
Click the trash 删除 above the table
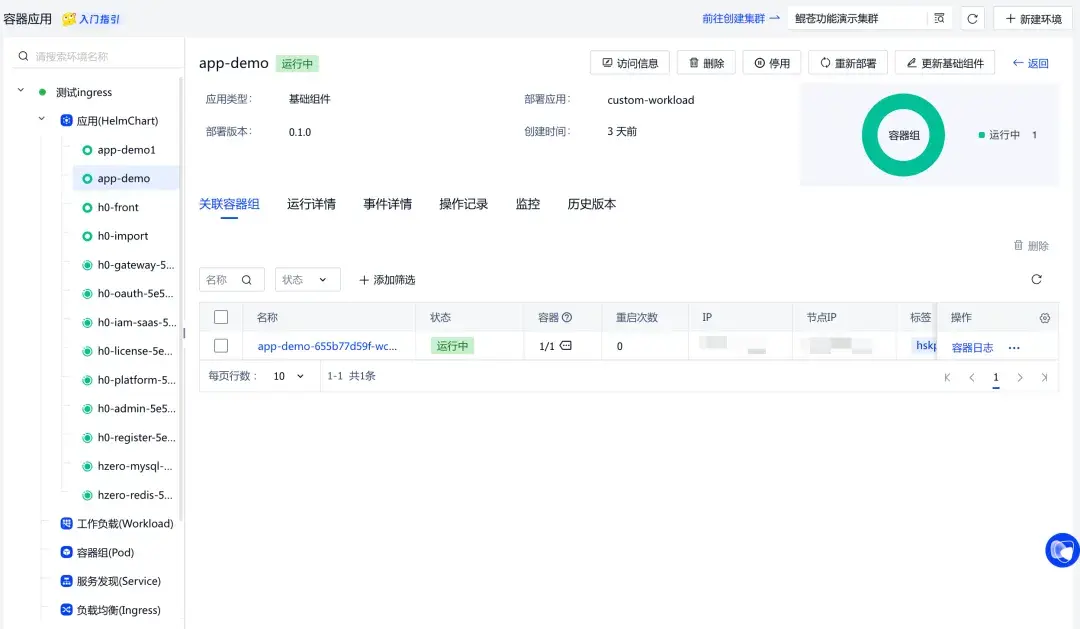tap(1031, 245)
